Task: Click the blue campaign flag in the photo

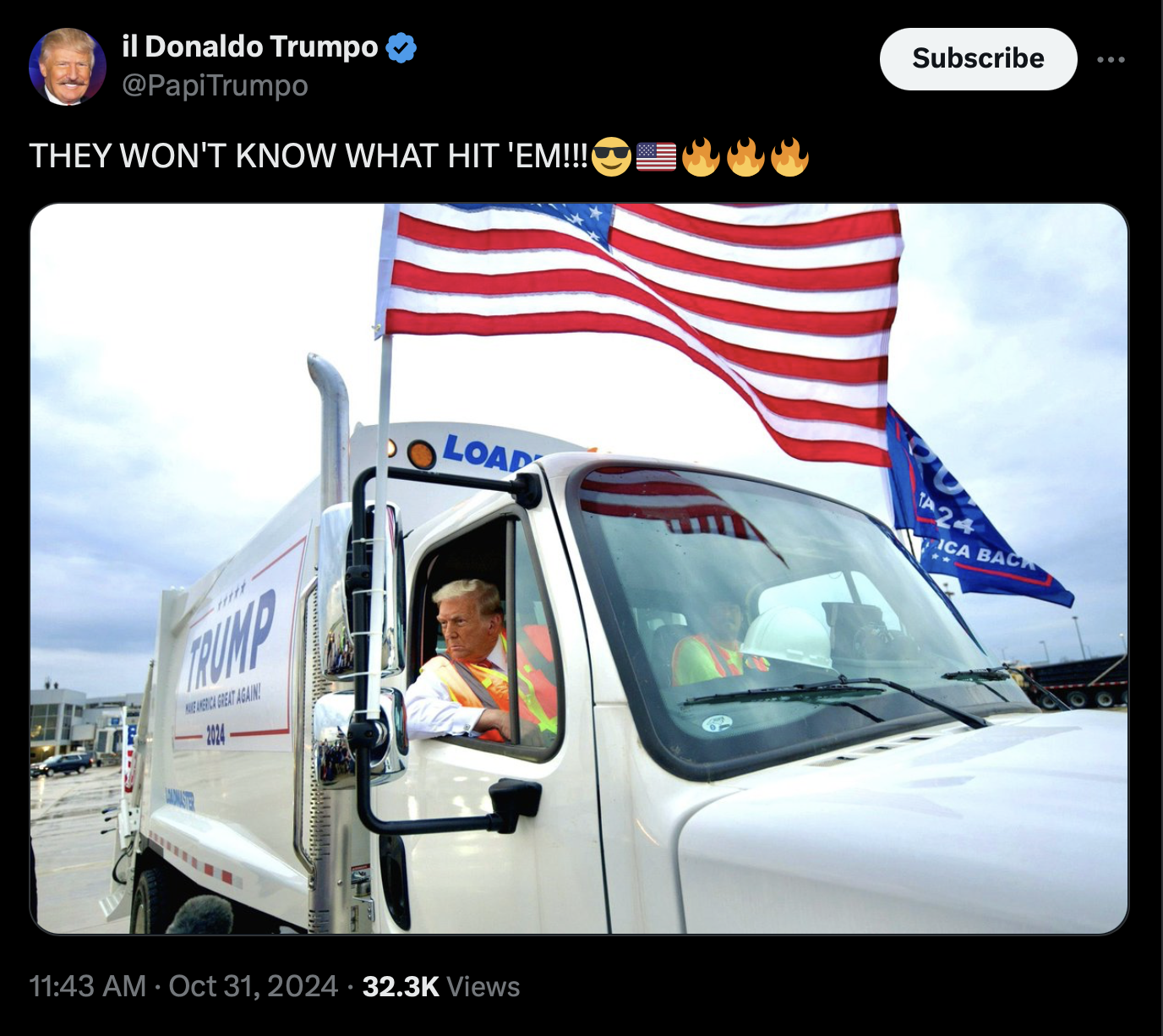Action: pos(972,511)
